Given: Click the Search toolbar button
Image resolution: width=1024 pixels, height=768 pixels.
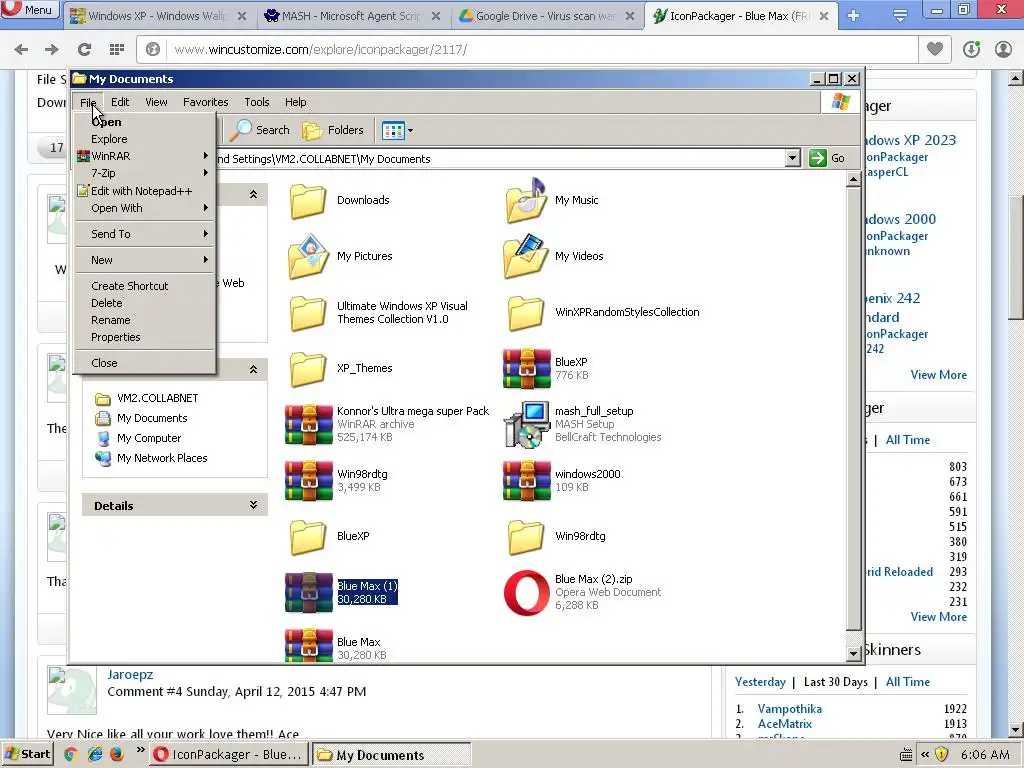Looking at the screenshot, I should pyautogui.click(x=260, y=130).
